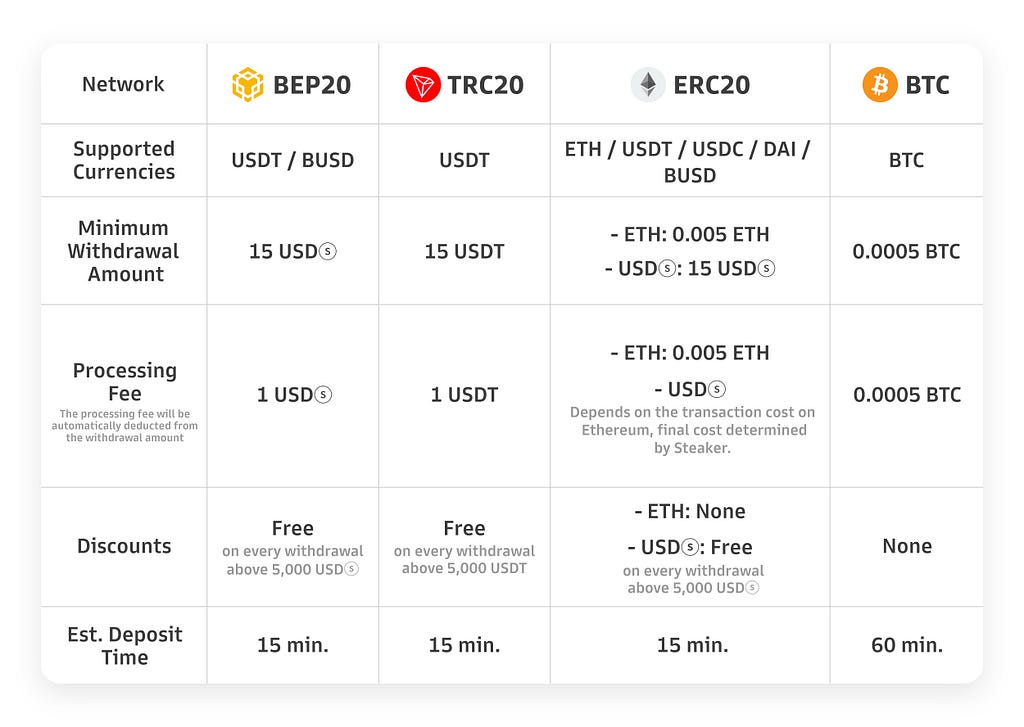This screenshot has height=727, width=1024.
Task: Select the Network header cell
Action: [123, 85]
